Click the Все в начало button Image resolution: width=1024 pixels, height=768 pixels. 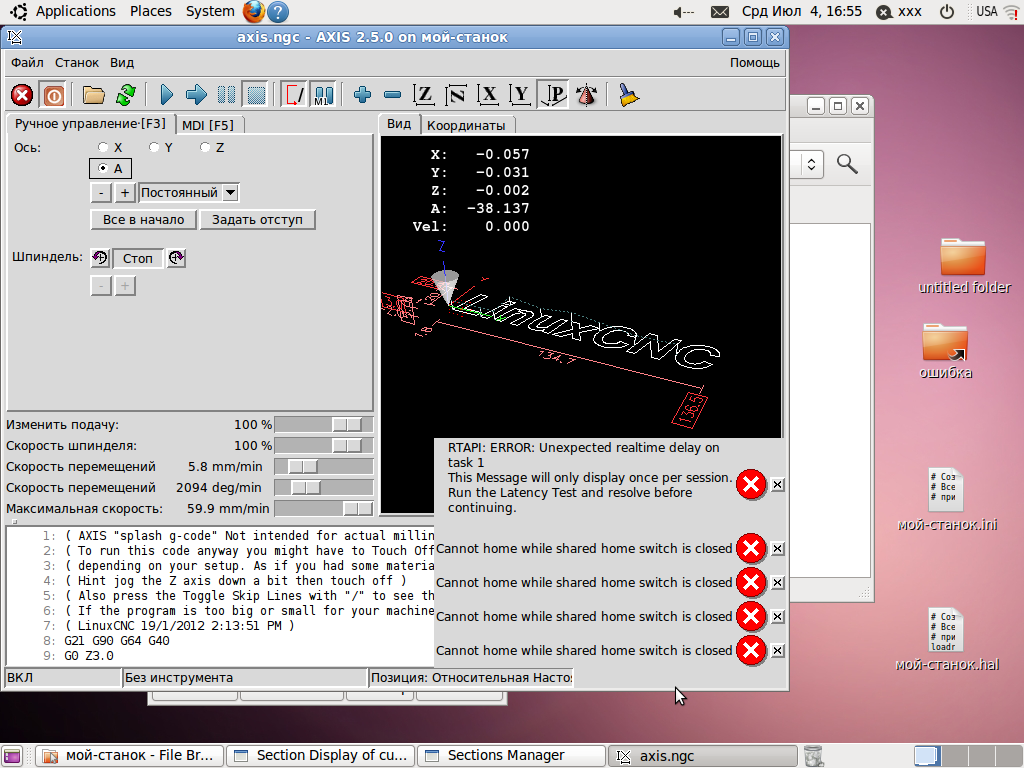click(144, 219)
